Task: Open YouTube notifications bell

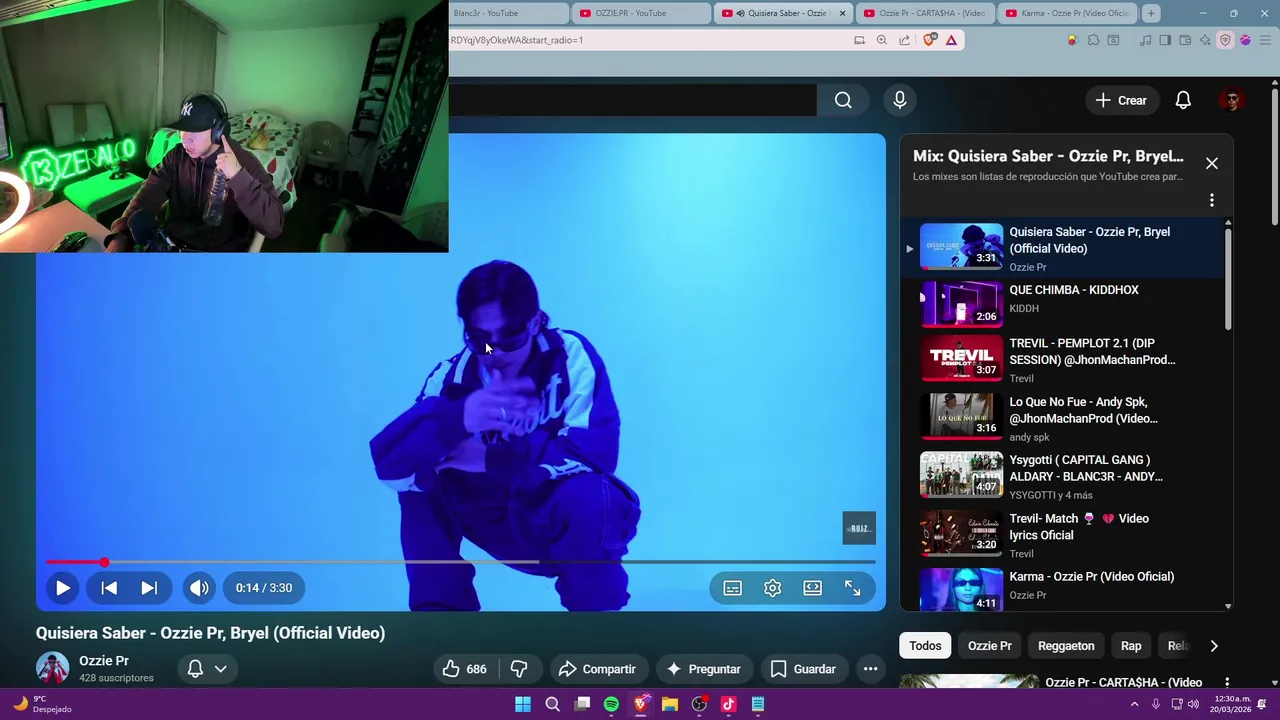Action: tap(1183, 100)
